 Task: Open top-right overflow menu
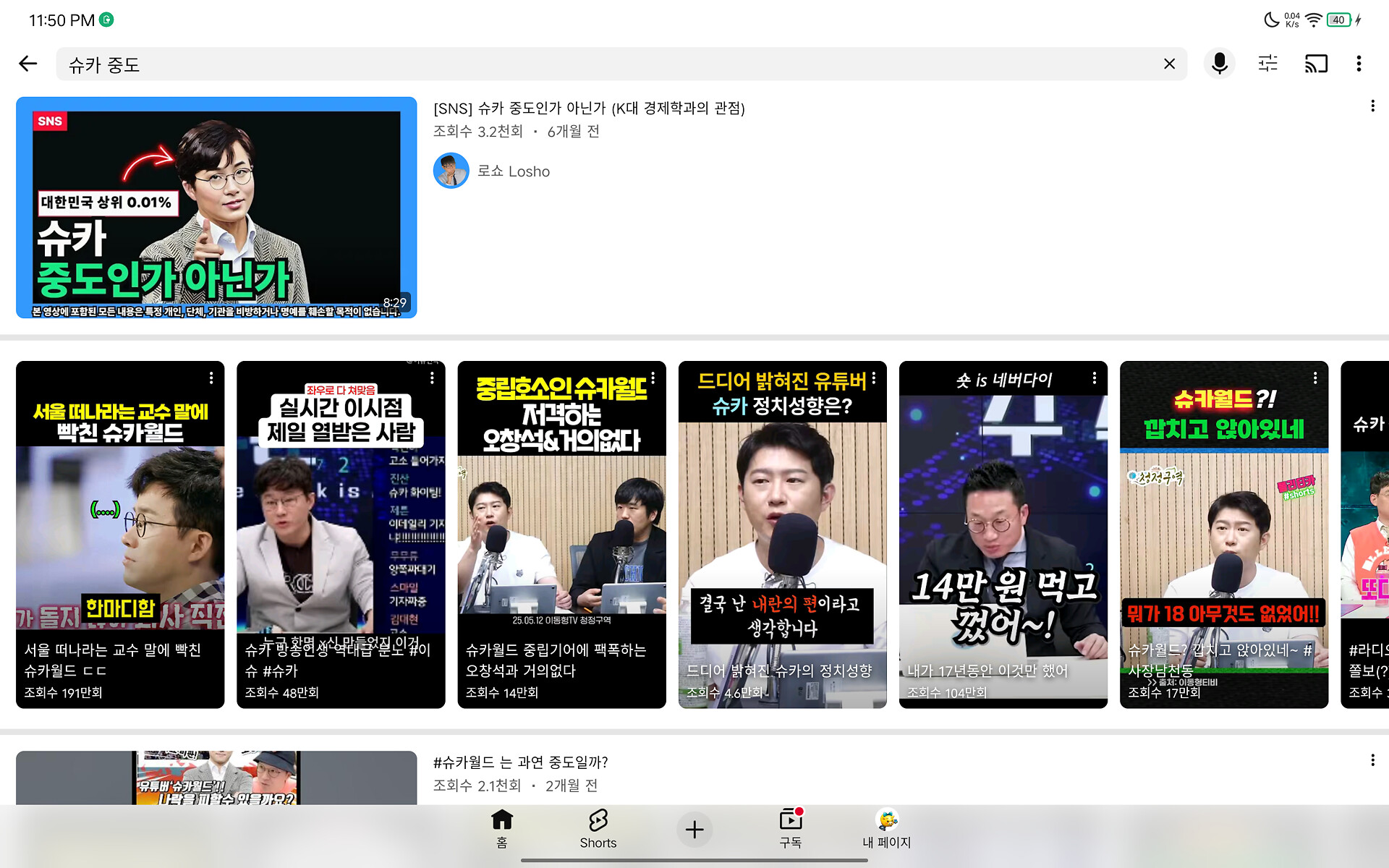1359,64
